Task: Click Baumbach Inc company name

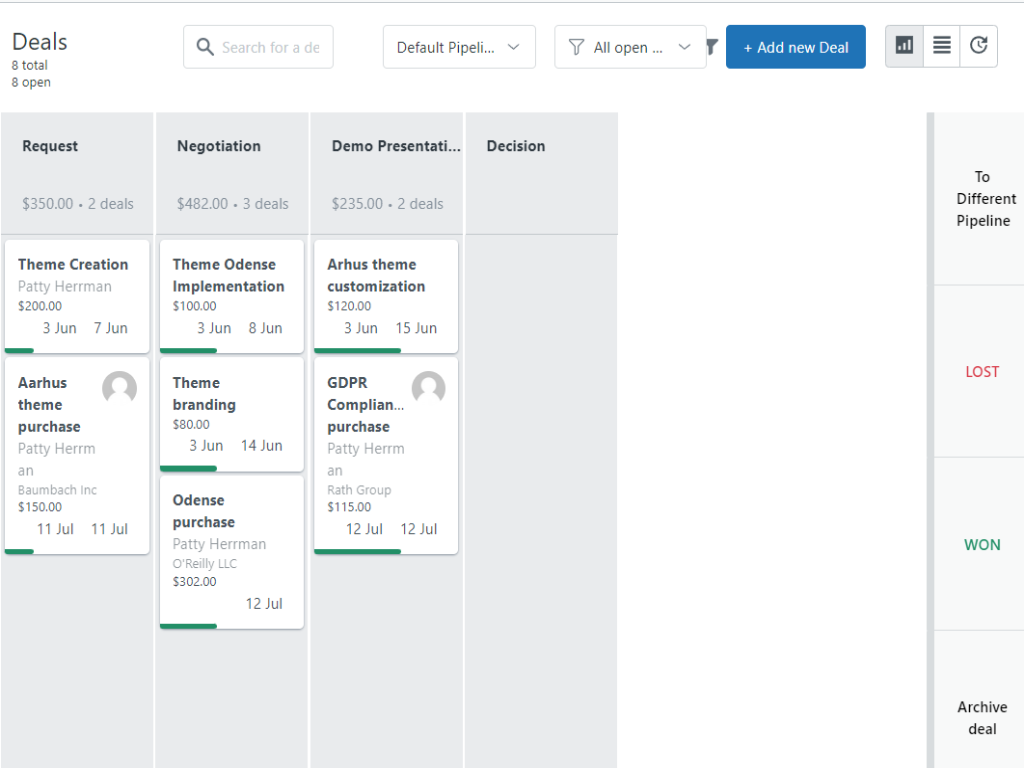Action: [57, 490]
